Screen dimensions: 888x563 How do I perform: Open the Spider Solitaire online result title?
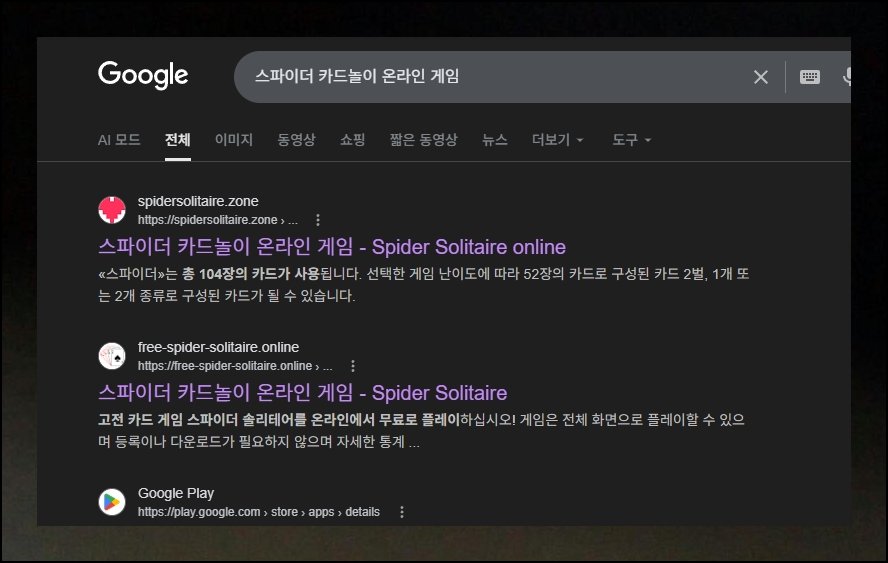[x=332, y=247]
